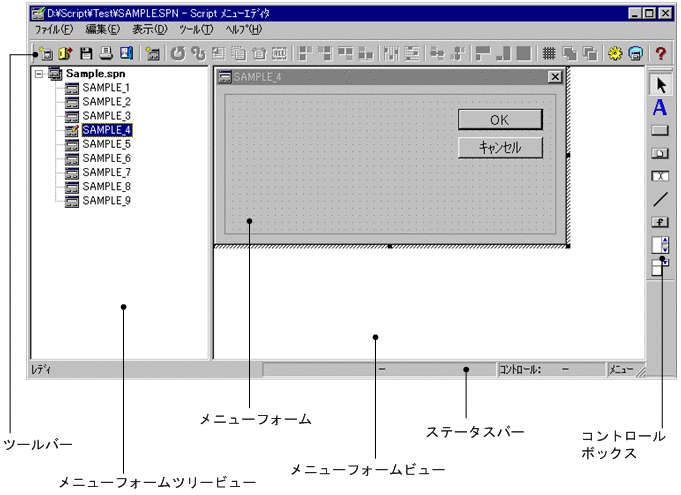Click the printer icon in the toolbar
The width and height of the screenshot is (681, 495).
(106, 53)
